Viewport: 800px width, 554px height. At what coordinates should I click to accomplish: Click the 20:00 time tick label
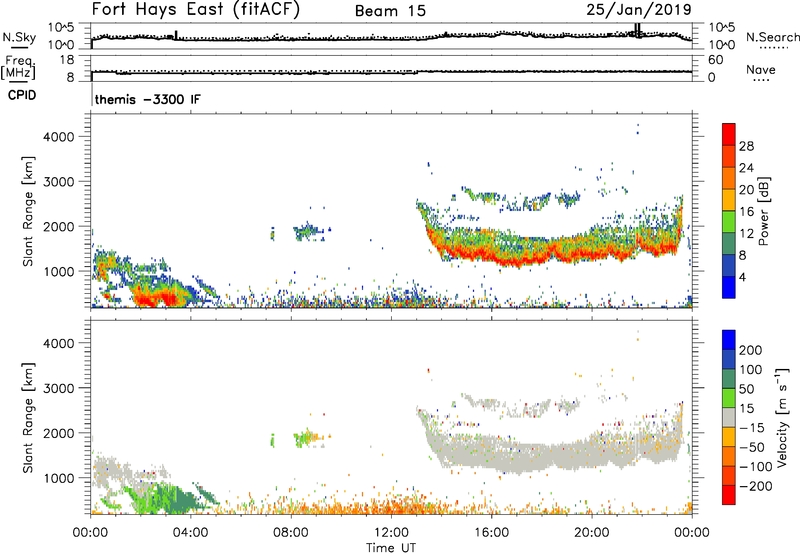pyautogui.click(x=592, y=533)
